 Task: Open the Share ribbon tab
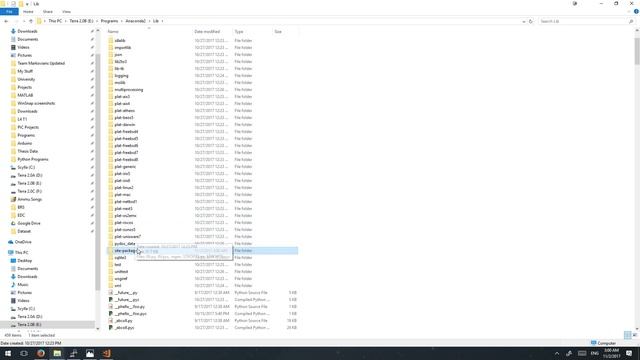(x=48, y=11)
